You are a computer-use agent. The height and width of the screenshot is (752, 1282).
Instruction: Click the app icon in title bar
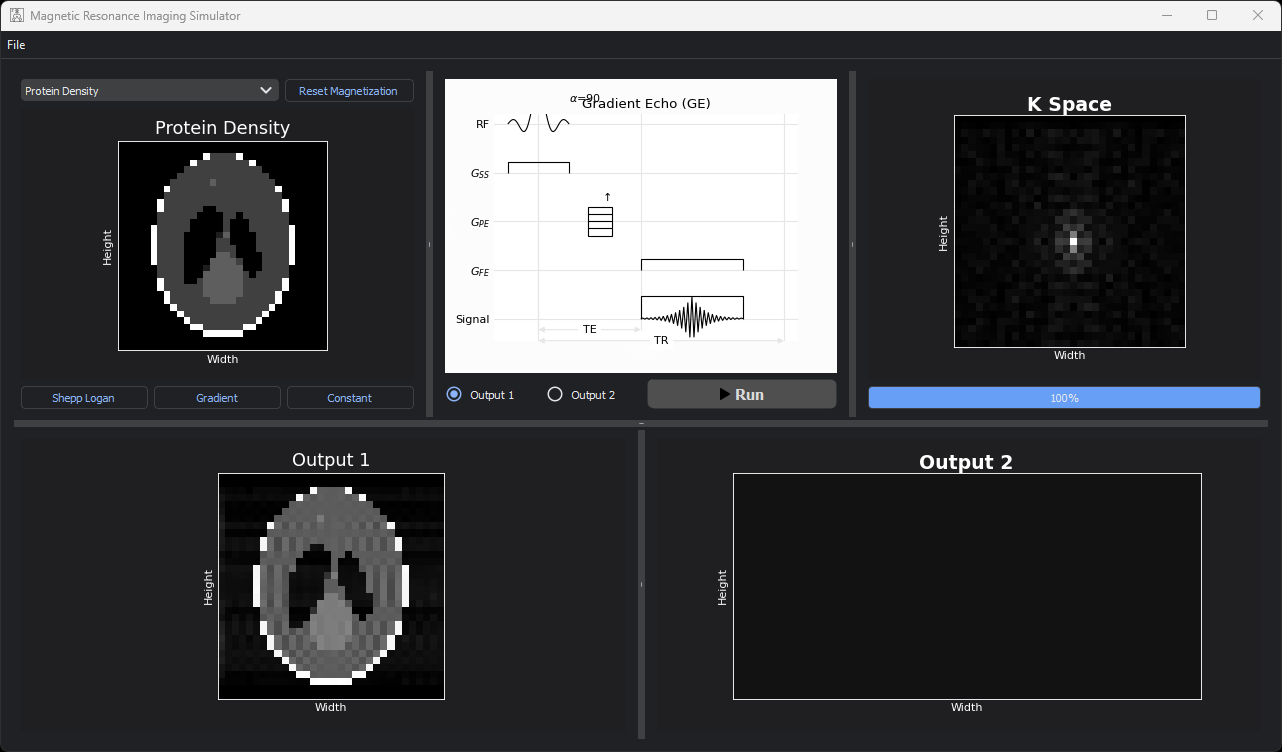click(16, 16)
